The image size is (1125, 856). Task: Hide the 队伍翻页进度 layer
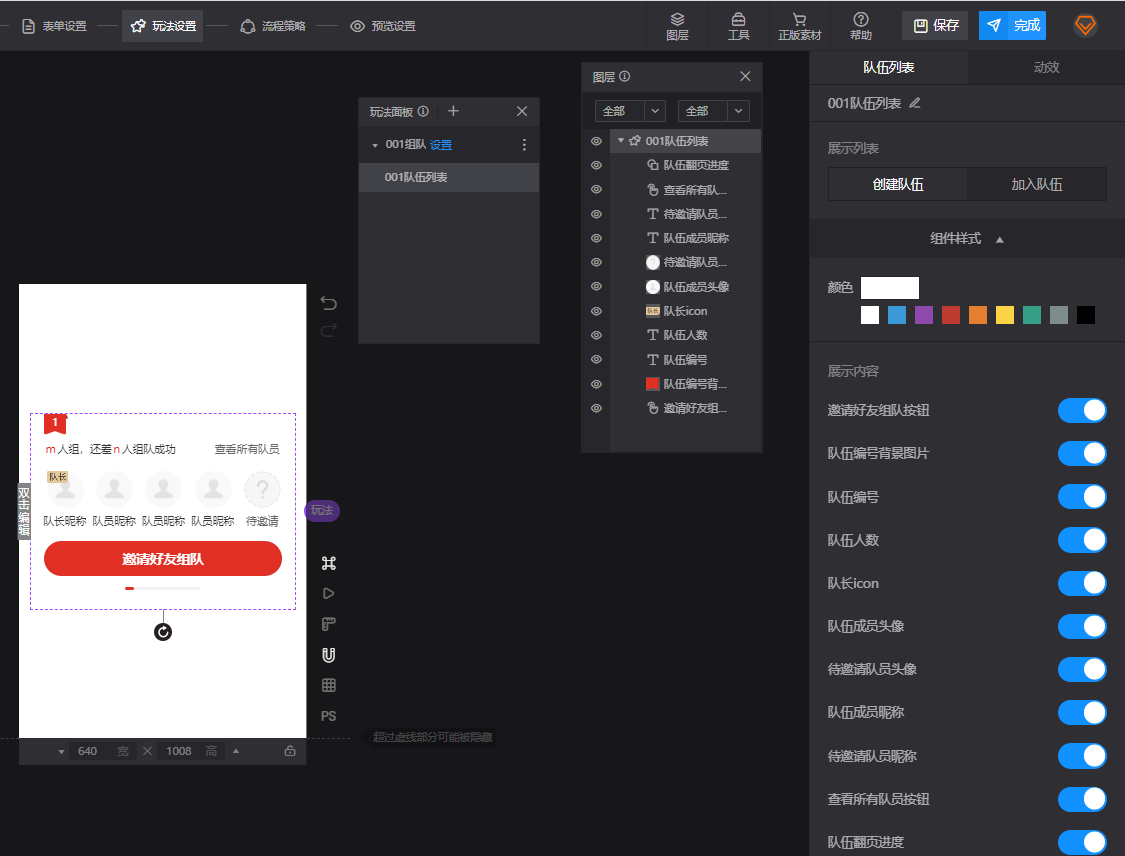coord(596,165)
